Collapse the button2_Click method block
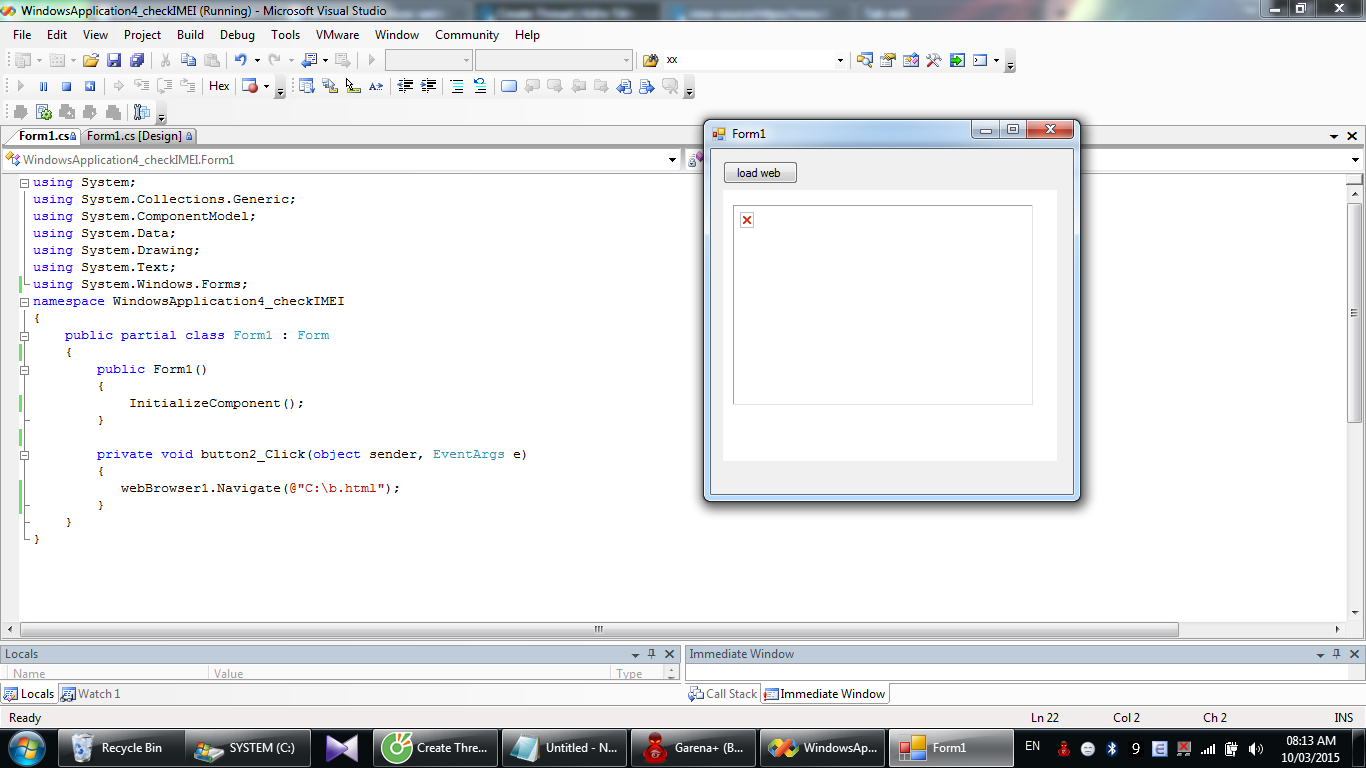Viewport: 1366px width, 768px height. tap(25, 455)
